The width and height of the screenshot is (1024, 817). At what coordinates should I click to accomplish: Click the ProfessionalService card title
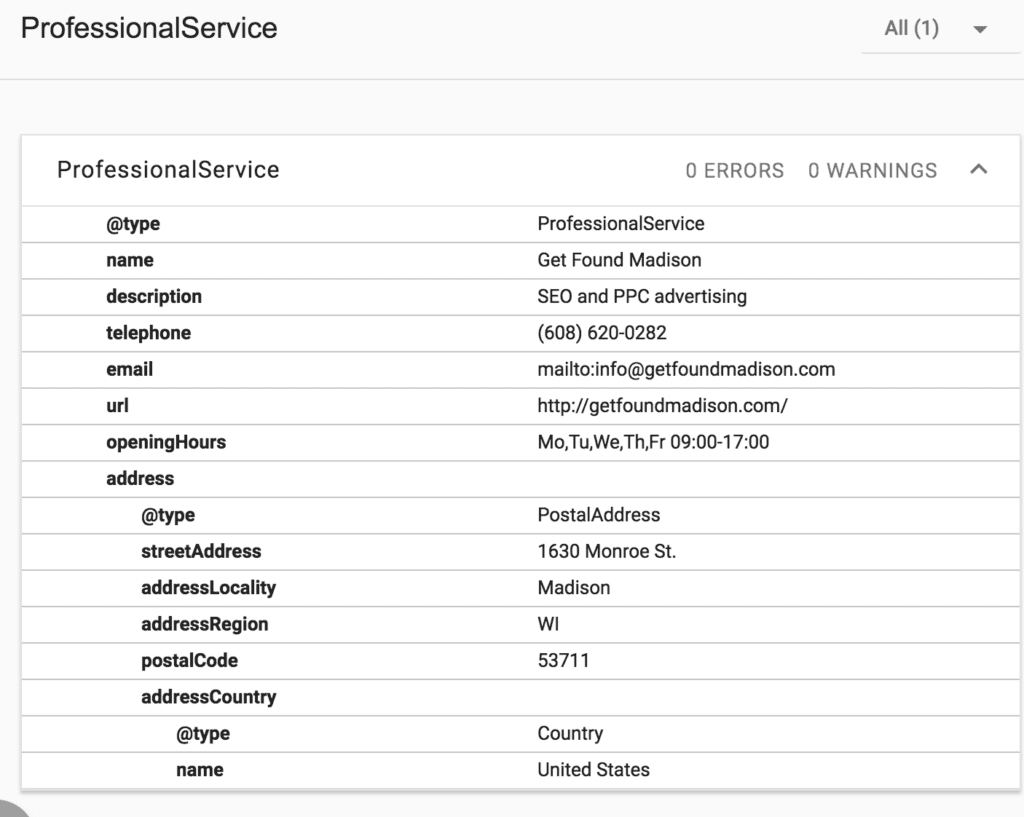168,170
